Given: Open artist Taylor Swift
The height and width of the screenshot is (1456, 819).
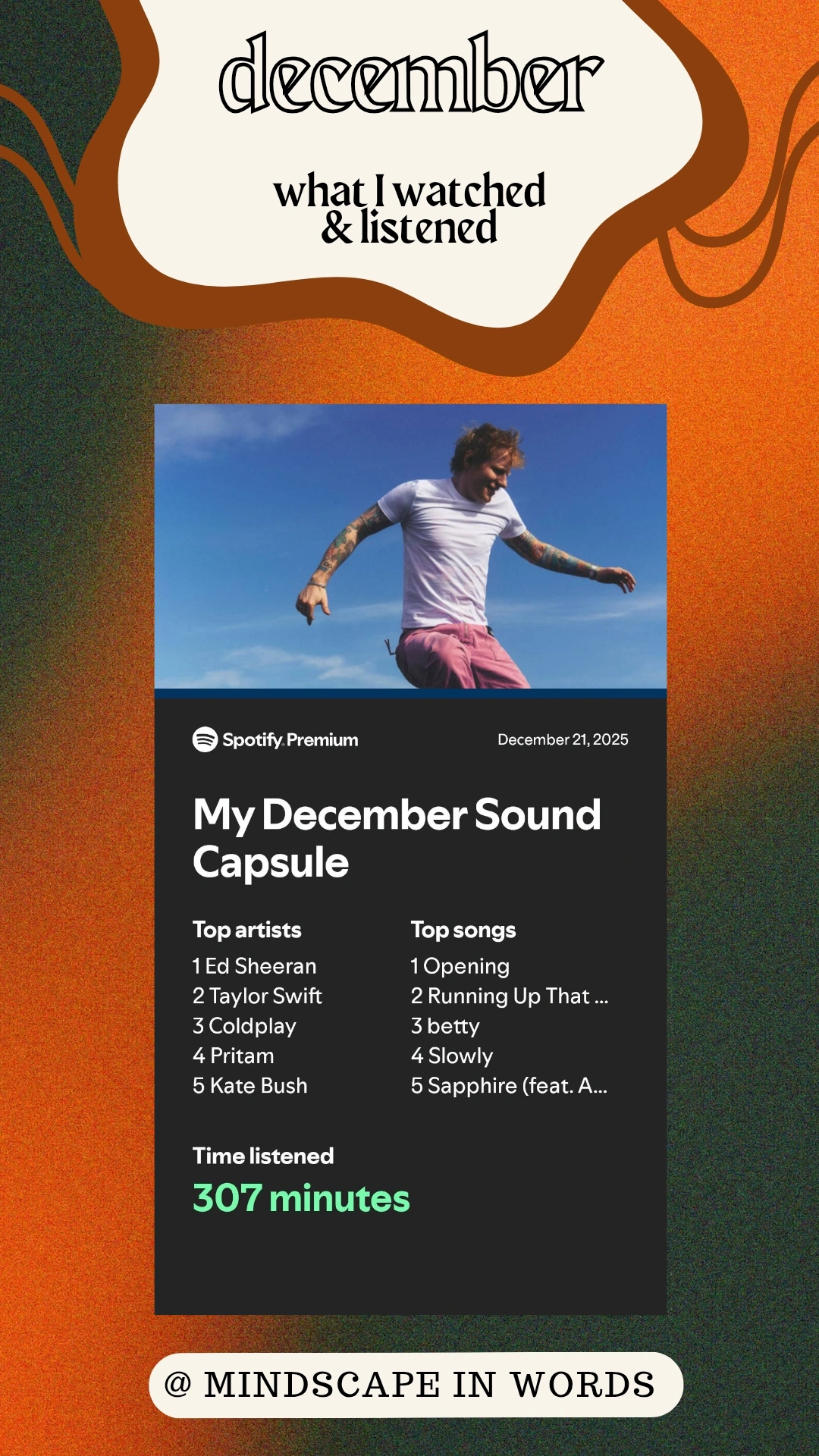Looking at the screenshot, I should tap(257, 996).
